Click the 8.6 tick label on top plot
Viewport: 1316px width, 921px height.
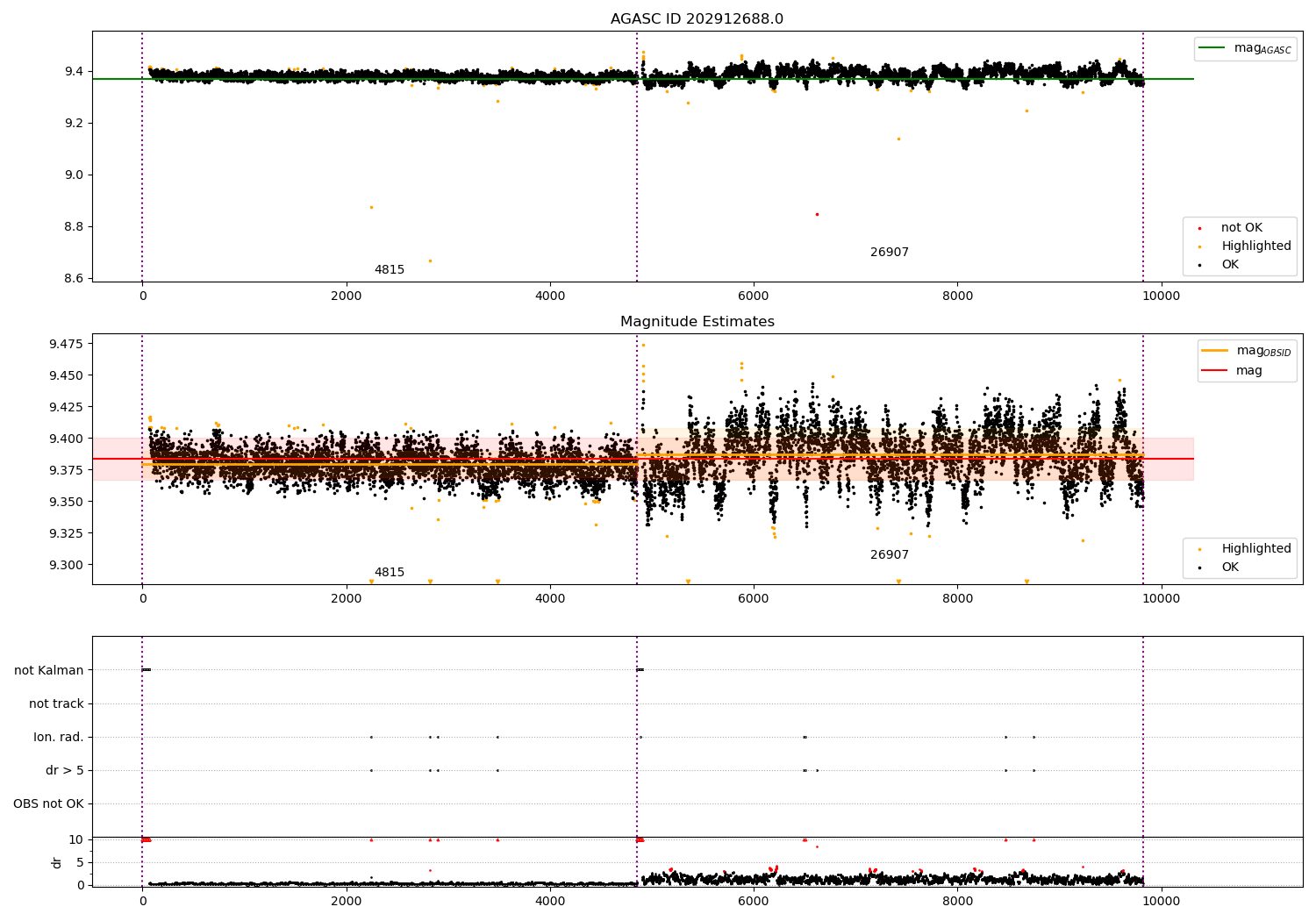point(74,279)
